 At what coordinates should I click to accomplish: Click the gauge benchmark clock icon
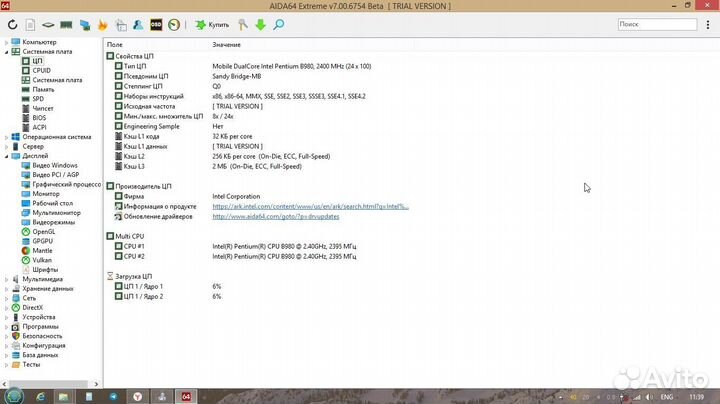click(173, 24)
